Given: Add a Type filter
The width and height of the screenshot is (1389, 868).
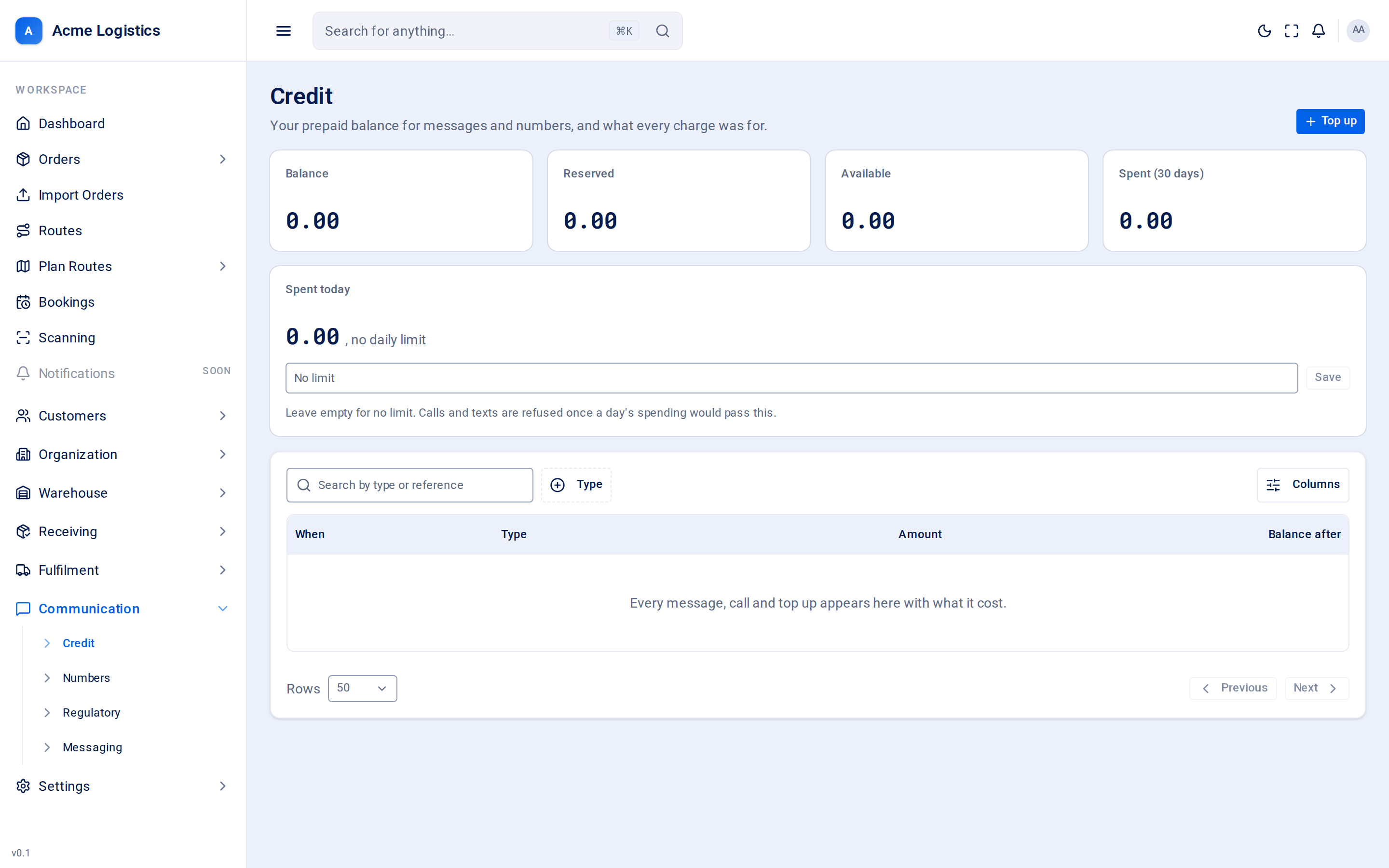Looking at the screenshot, I should pos(576,485).
